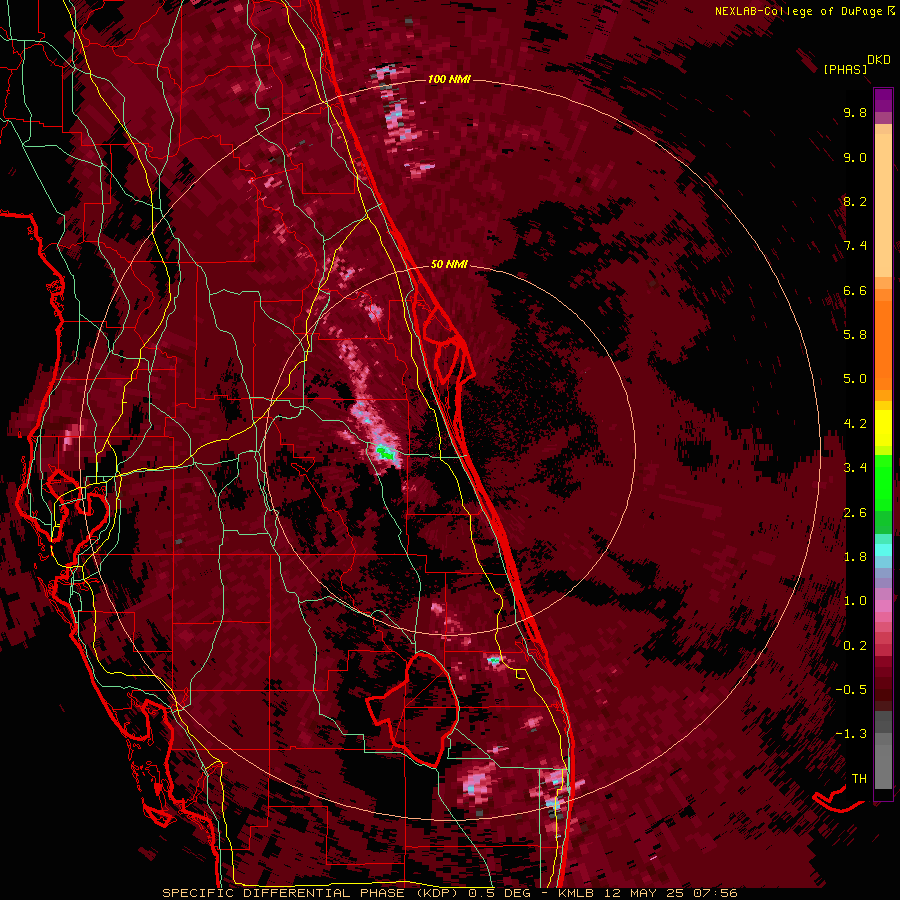
Task: Click the 1.8 scale value
Action: point(855,557)
